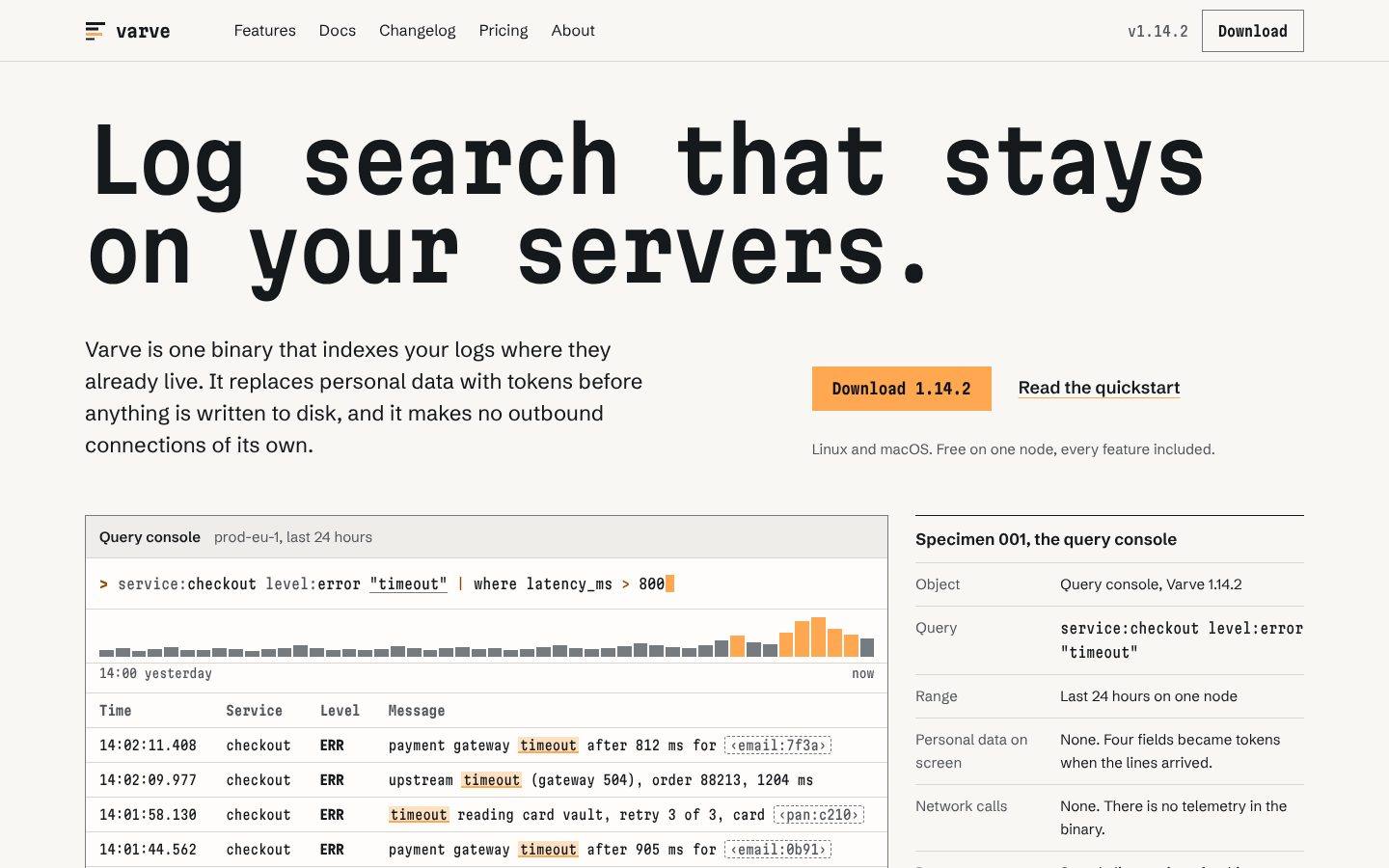Viewport: 1389px width, 868px height.
Task: Select the Time column header
Action: (115, 711)
